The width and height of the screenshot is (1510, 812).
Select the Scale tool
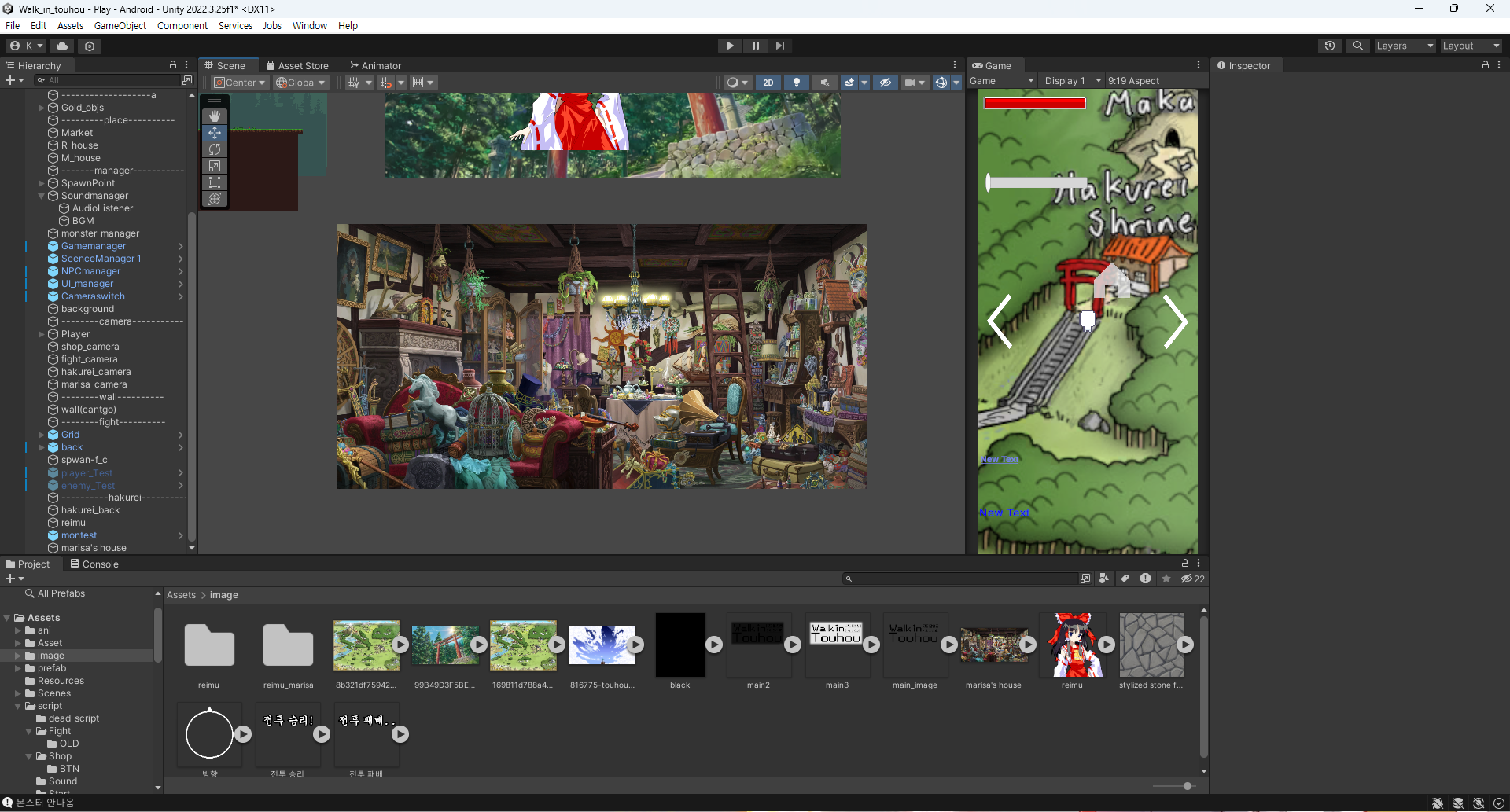click(x=215, y=166)
